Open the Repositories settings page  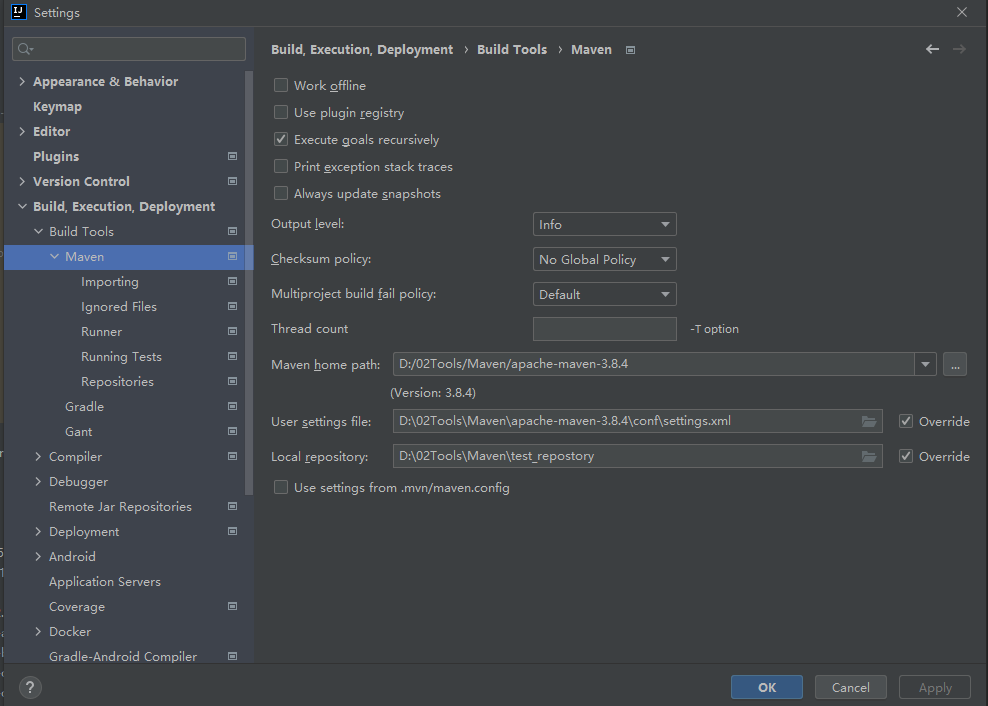(117, 381)
